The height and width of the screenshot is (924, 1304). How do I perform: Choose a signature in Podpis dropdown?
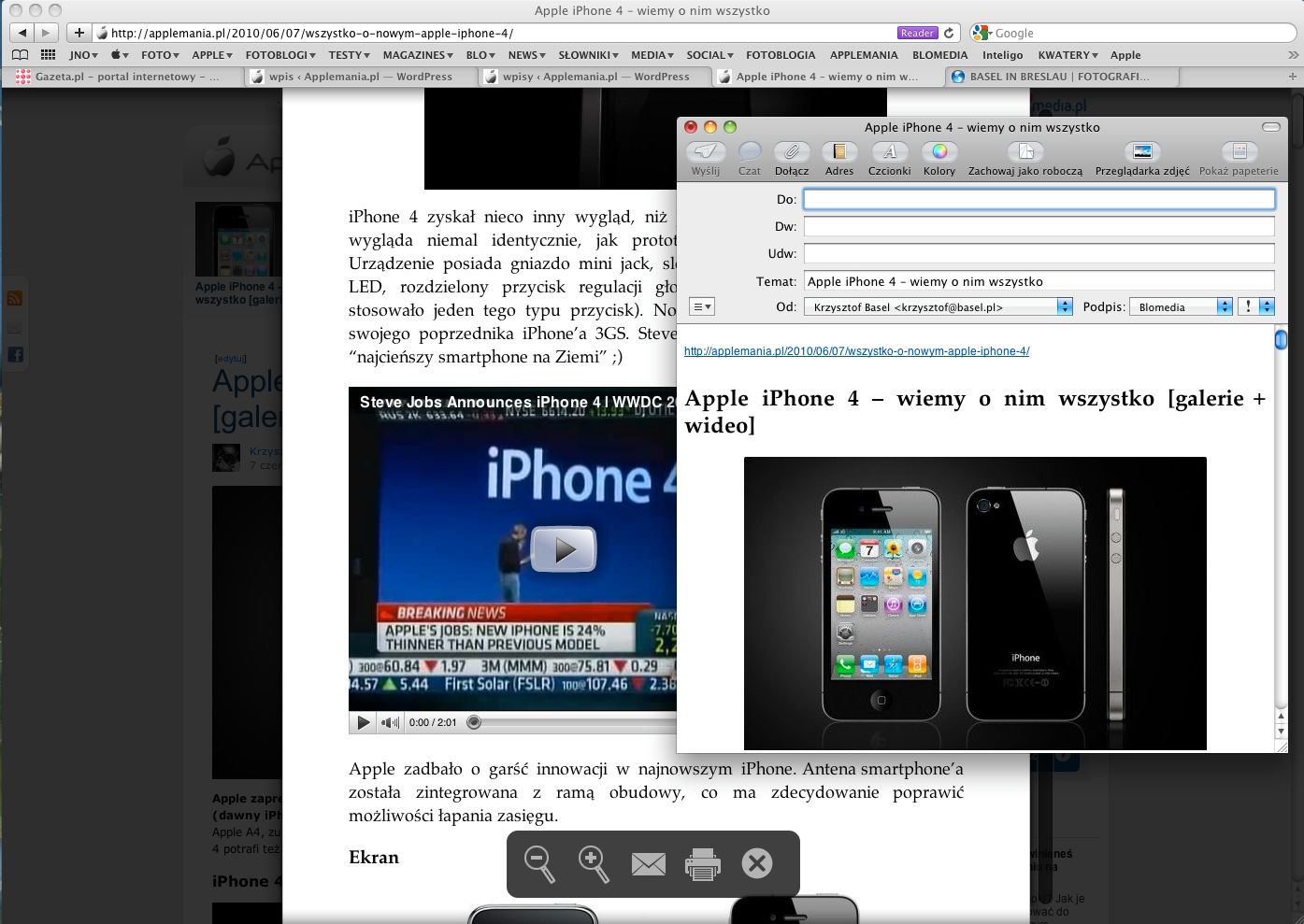point(1182,306)
